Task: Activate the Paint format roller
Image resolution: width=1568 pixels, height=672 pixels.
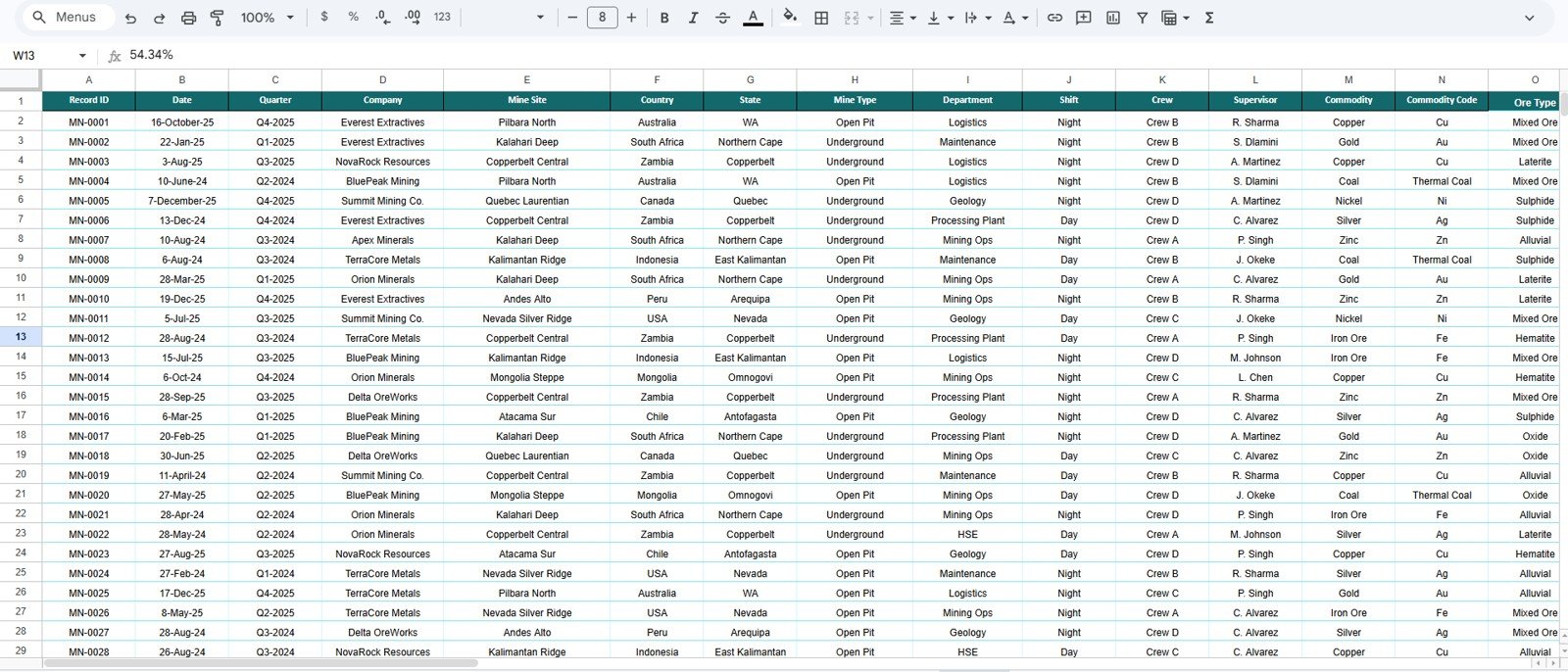Action: click(218, 18)
